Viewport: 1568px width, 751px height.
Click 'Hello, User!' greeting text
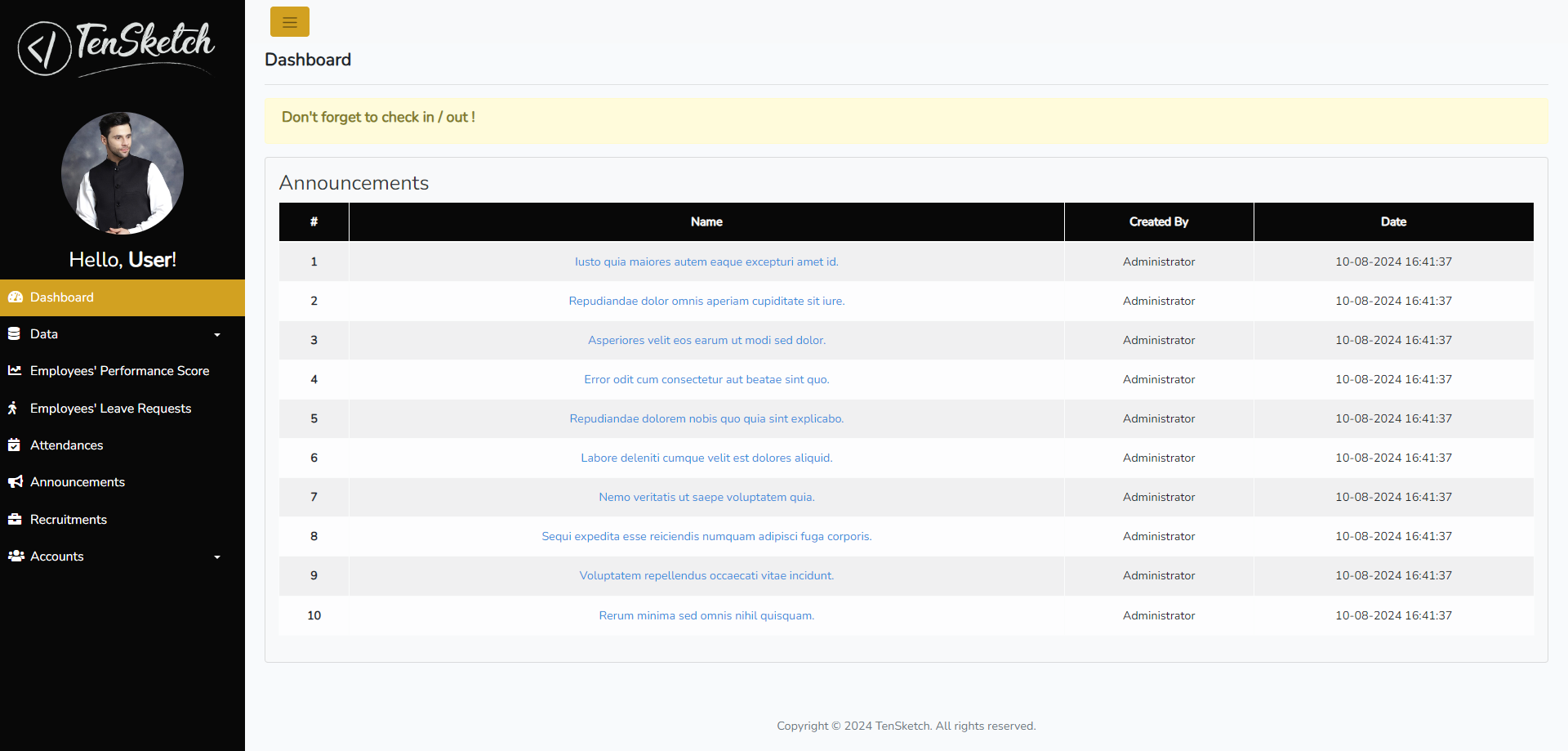[x=122, y=260]
